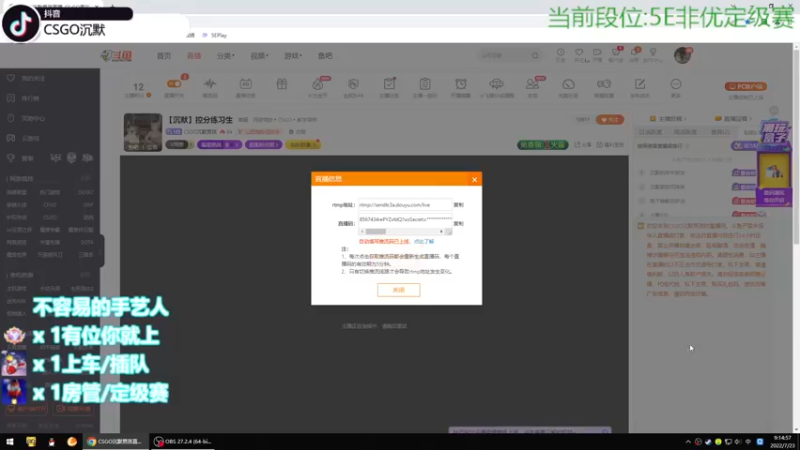Switch to 周活跃度 tab
Screen dimensions: 800x450
[685, 132]
